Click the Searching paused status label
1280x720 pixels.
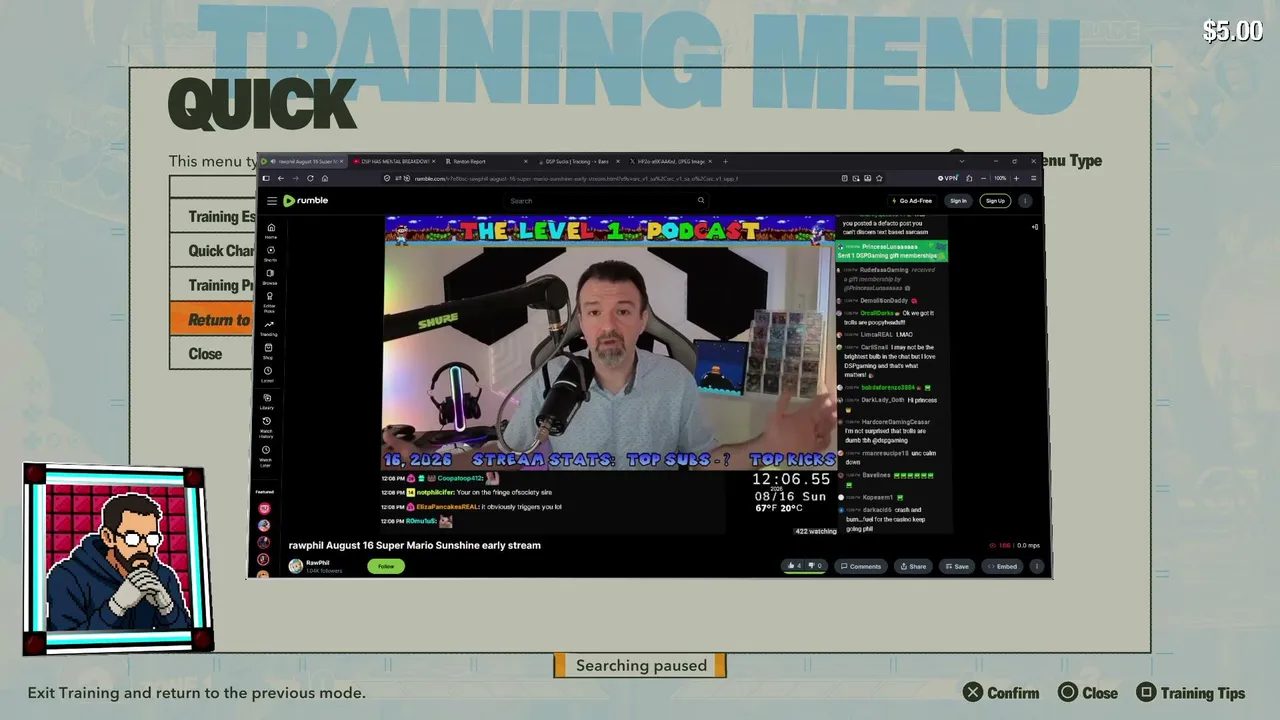641,666
